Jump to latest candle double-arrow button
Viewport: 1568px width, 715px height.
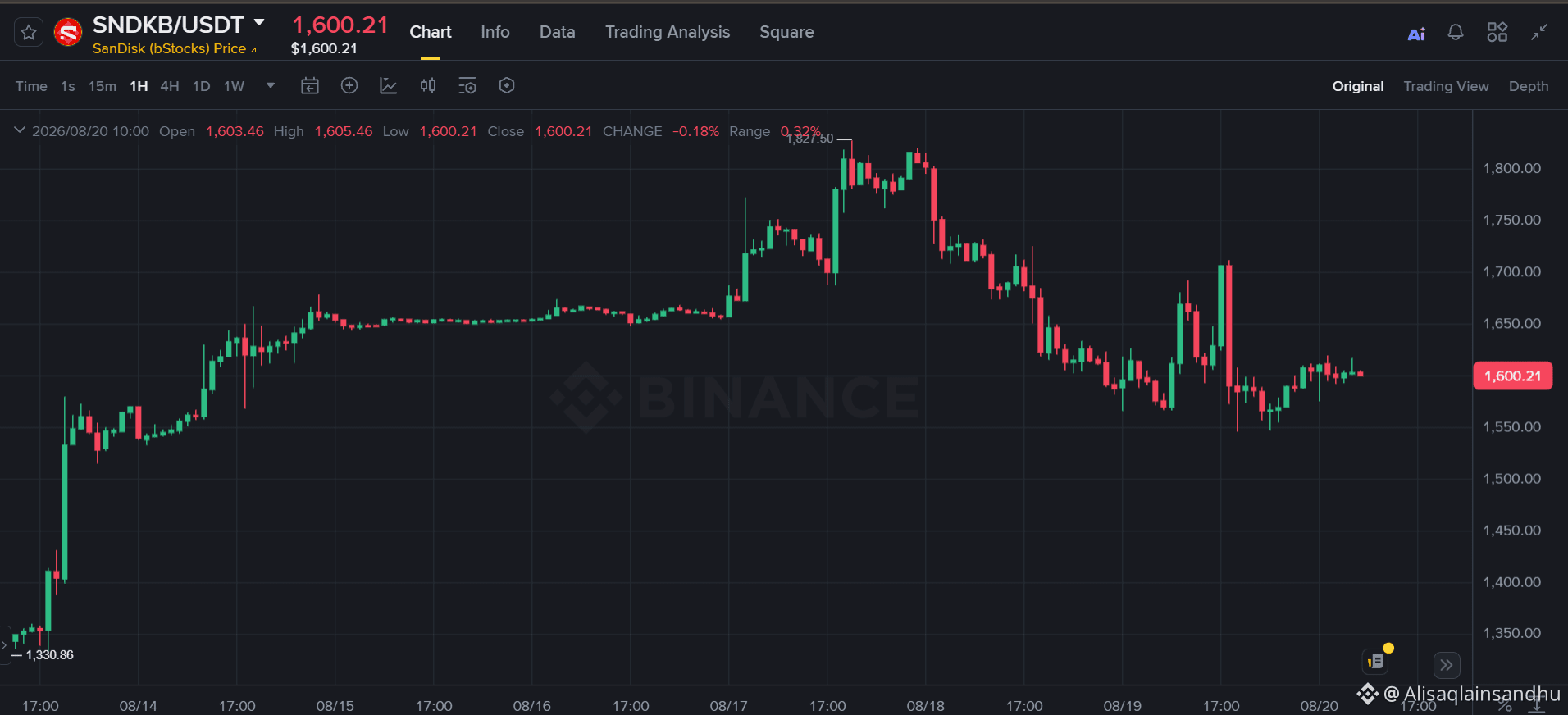[x=1447, y=665]
